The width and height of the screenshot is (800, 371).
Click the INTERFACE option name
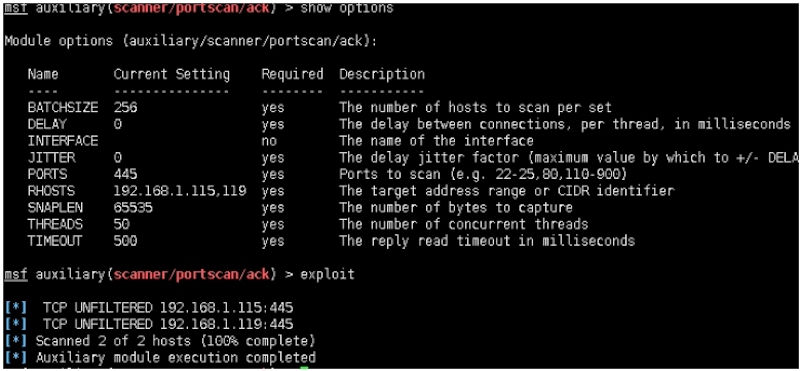click(x=63, y=141)
